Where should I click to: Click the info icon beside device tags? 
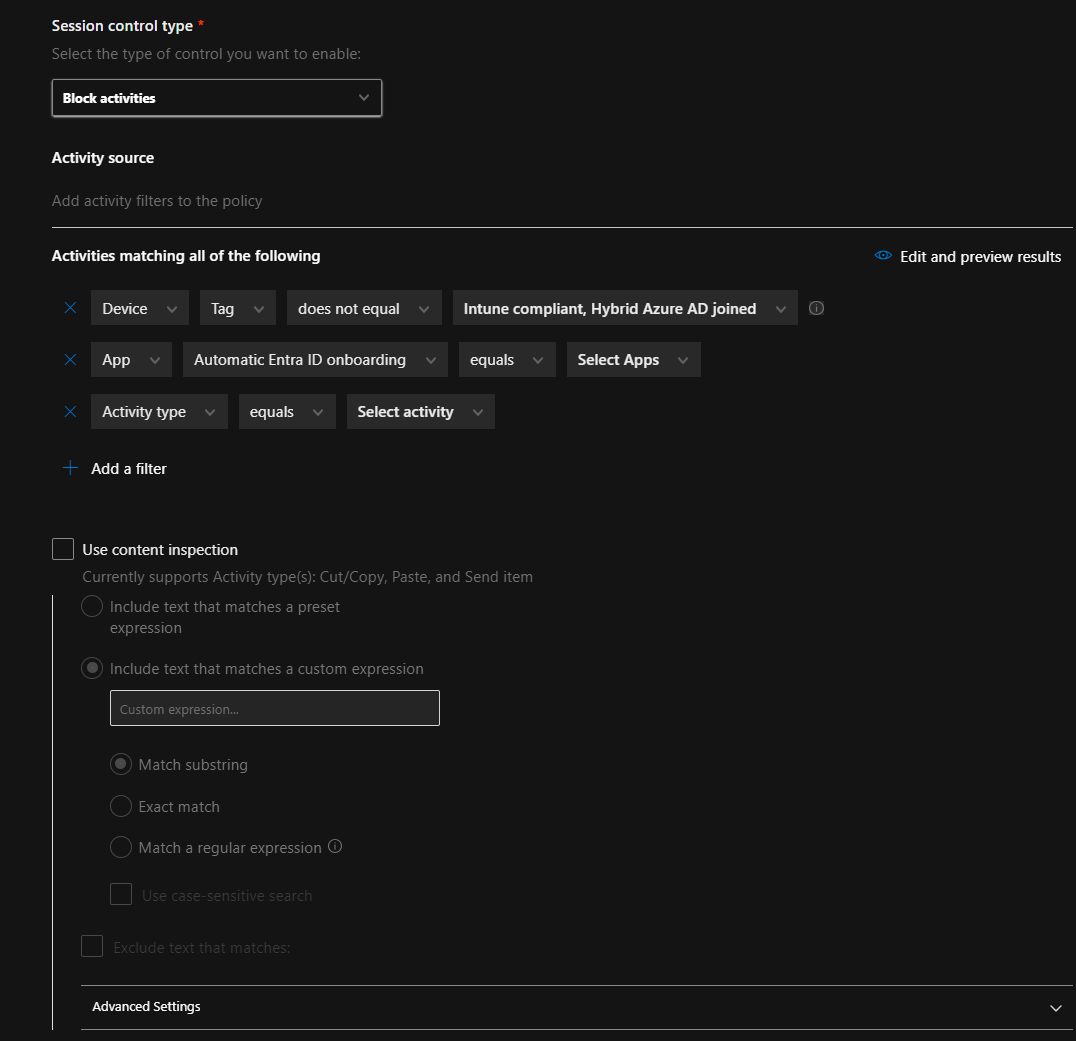click(816, 309)
